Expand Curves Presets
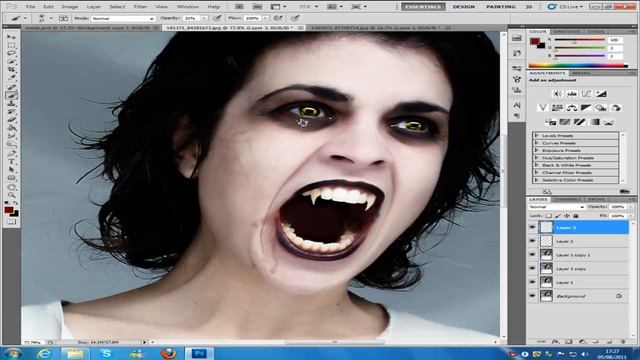Viewport: 640px width, 360px height. tap(536, 143)
